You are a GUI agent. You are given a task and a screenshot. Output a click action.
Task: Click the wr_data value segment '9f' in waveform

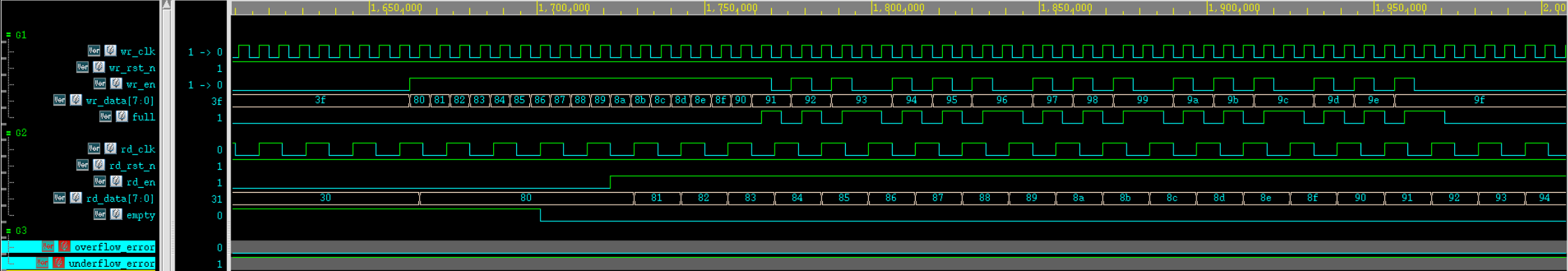click(x=1479, y=100)
